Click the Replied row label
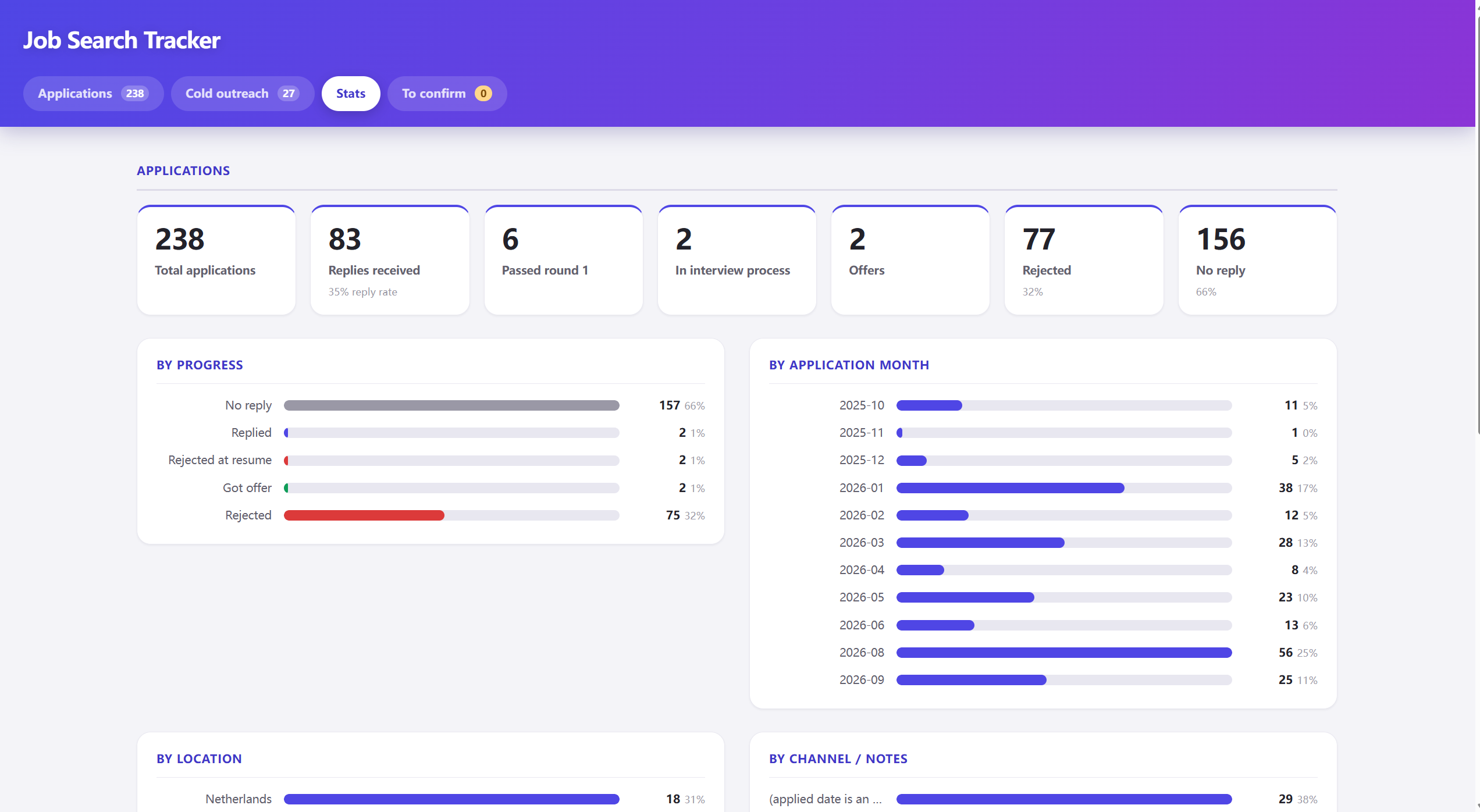 (251, 433)
